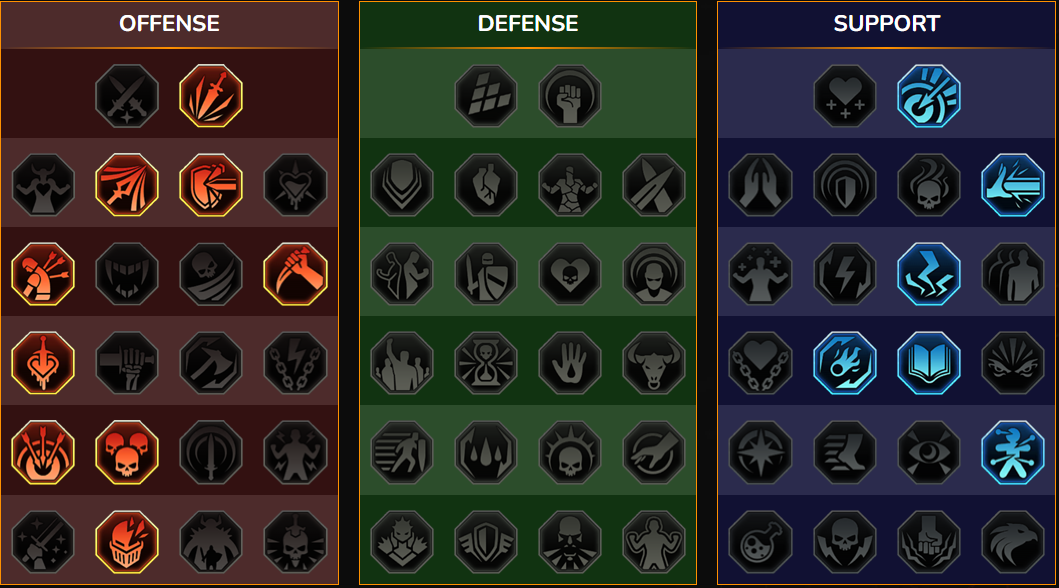Open the OFFENSE mastery tree header

click(170, 24)
